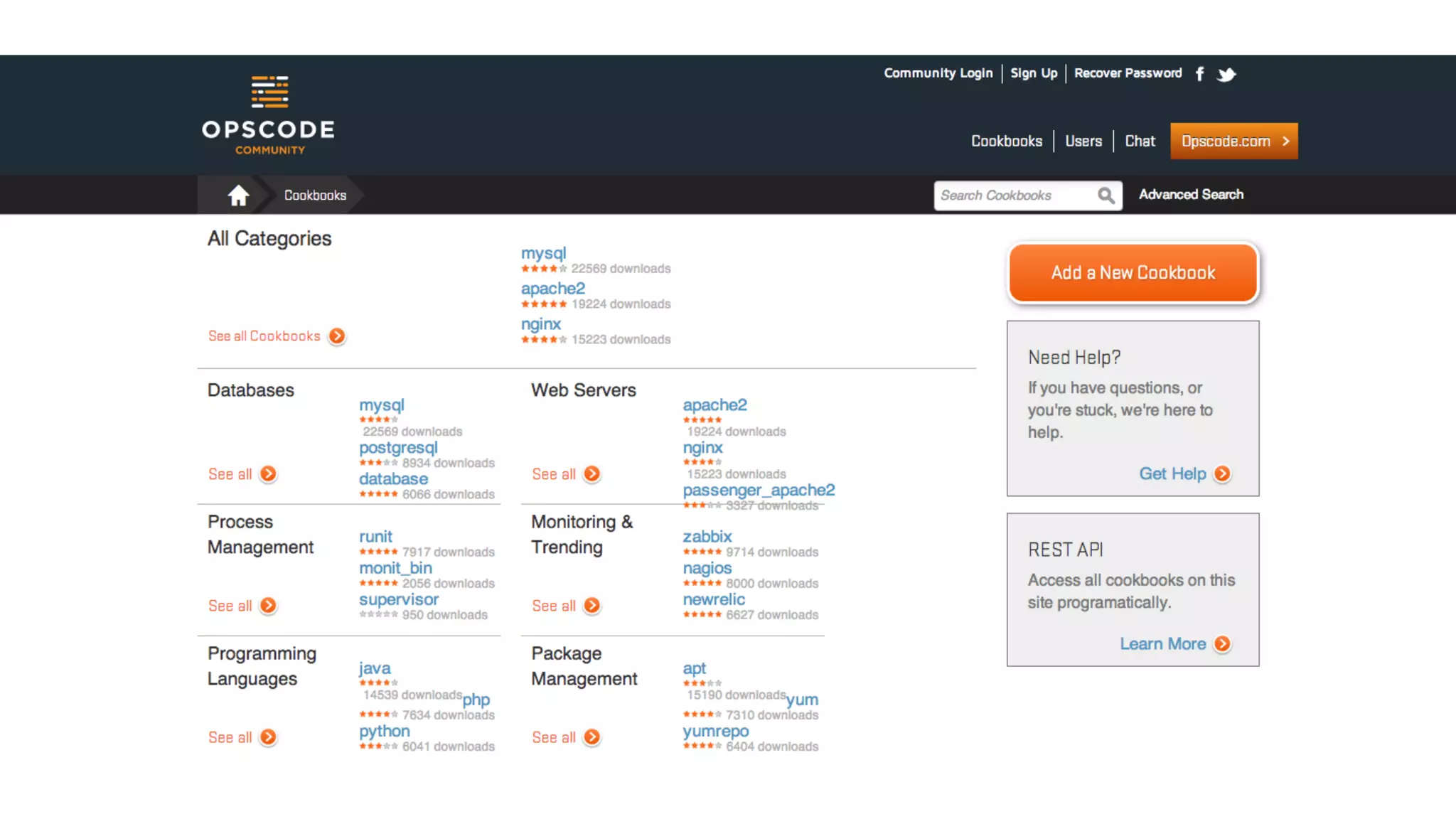Open the Twitter bird icon
This screenshot has height=819, width=1456.
click(x=1226, y=74)
